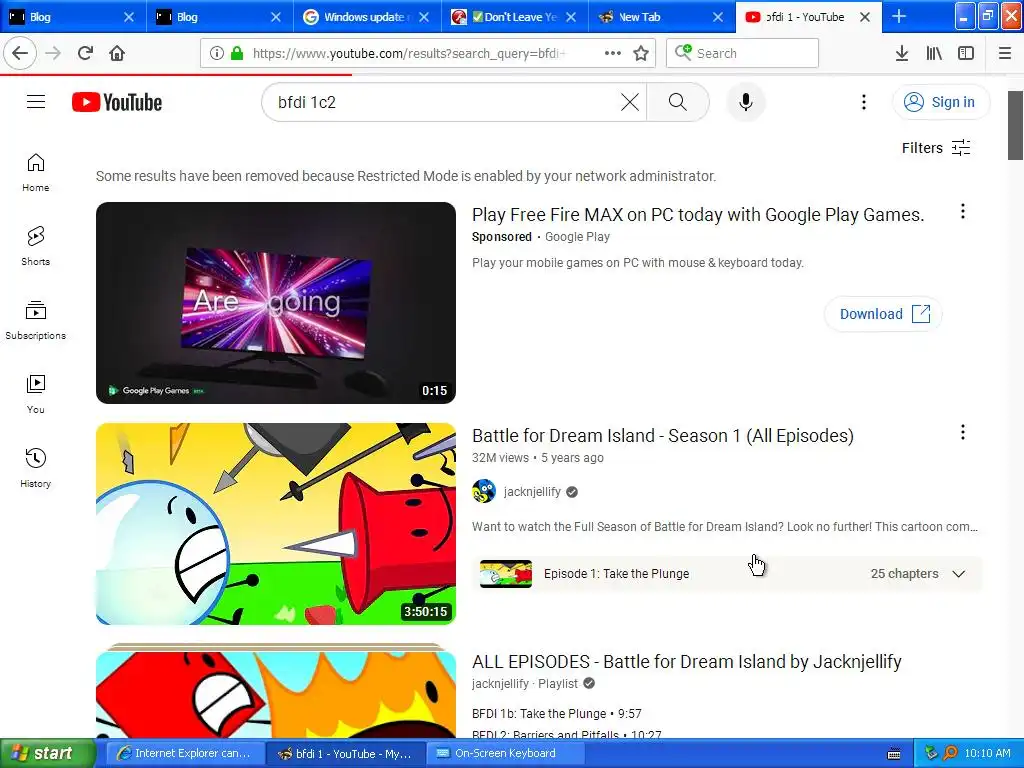Go back with the browser back arrow
Viewport: 1024px width, 768px height.
coord(20,53)
